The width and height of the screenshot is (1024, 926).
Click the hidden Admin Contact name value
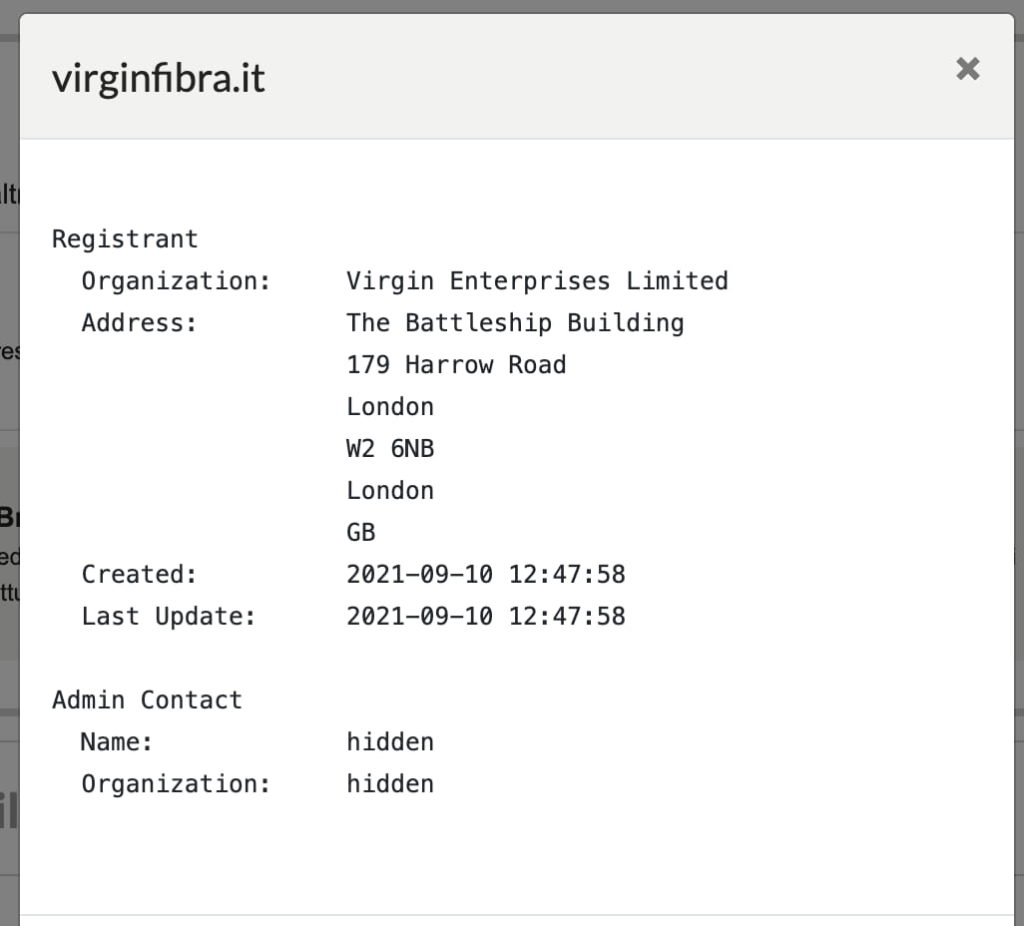coord(390,742)
